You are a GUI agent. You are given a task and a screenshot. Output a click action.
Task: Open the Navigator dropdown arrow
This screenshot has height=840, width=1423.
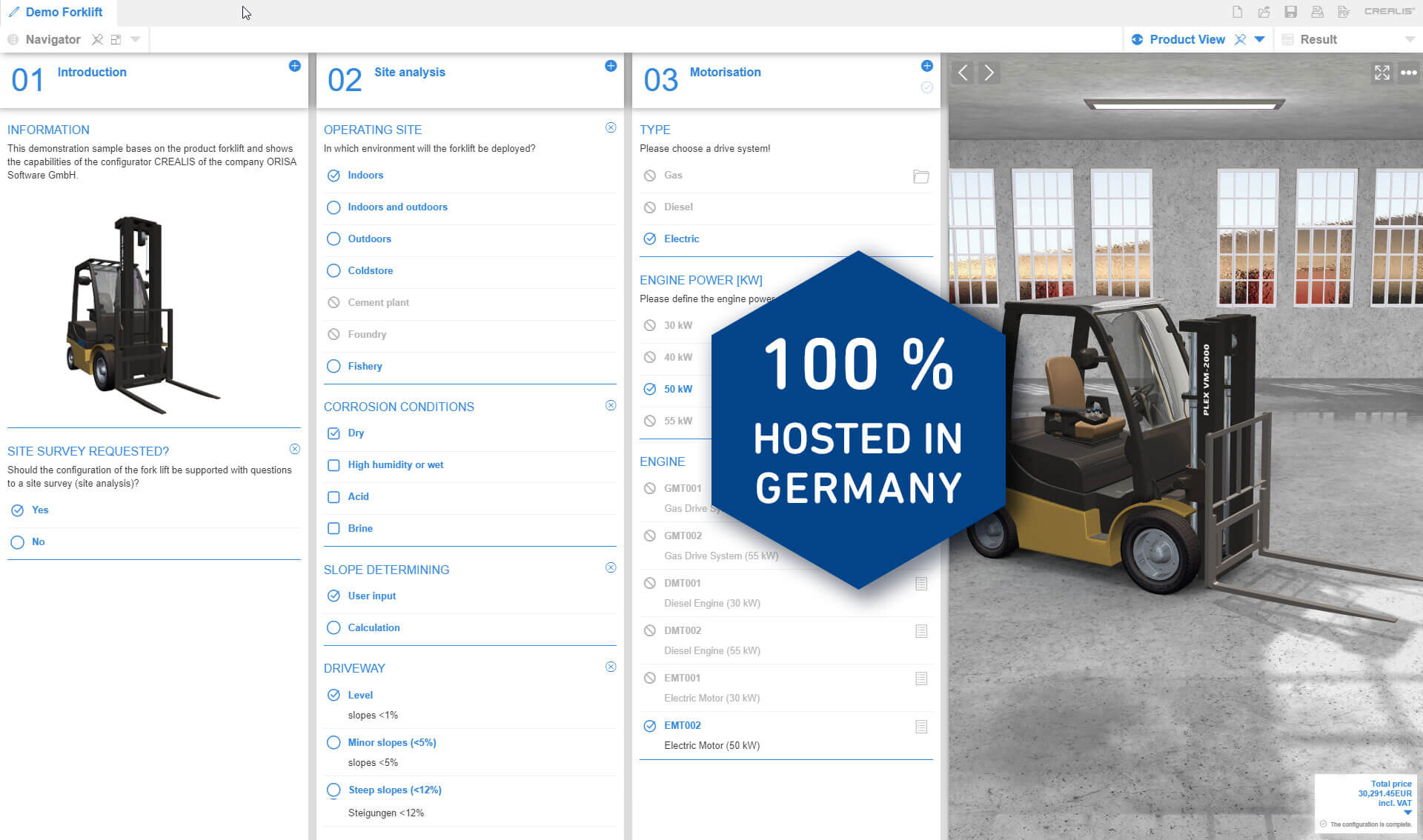(135, 39)
